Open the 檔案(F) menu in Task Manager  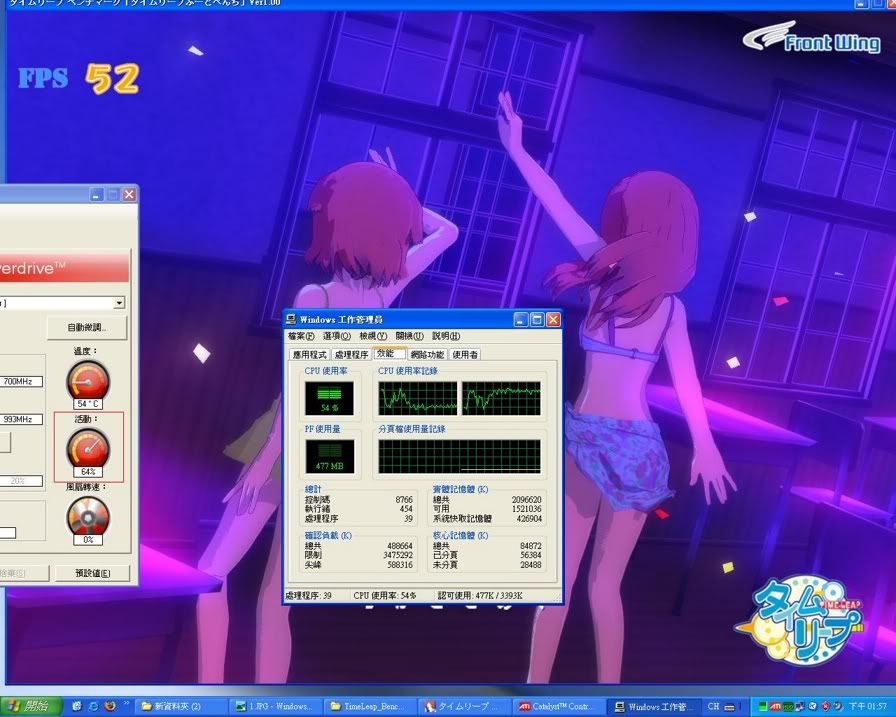coord(301,336)
